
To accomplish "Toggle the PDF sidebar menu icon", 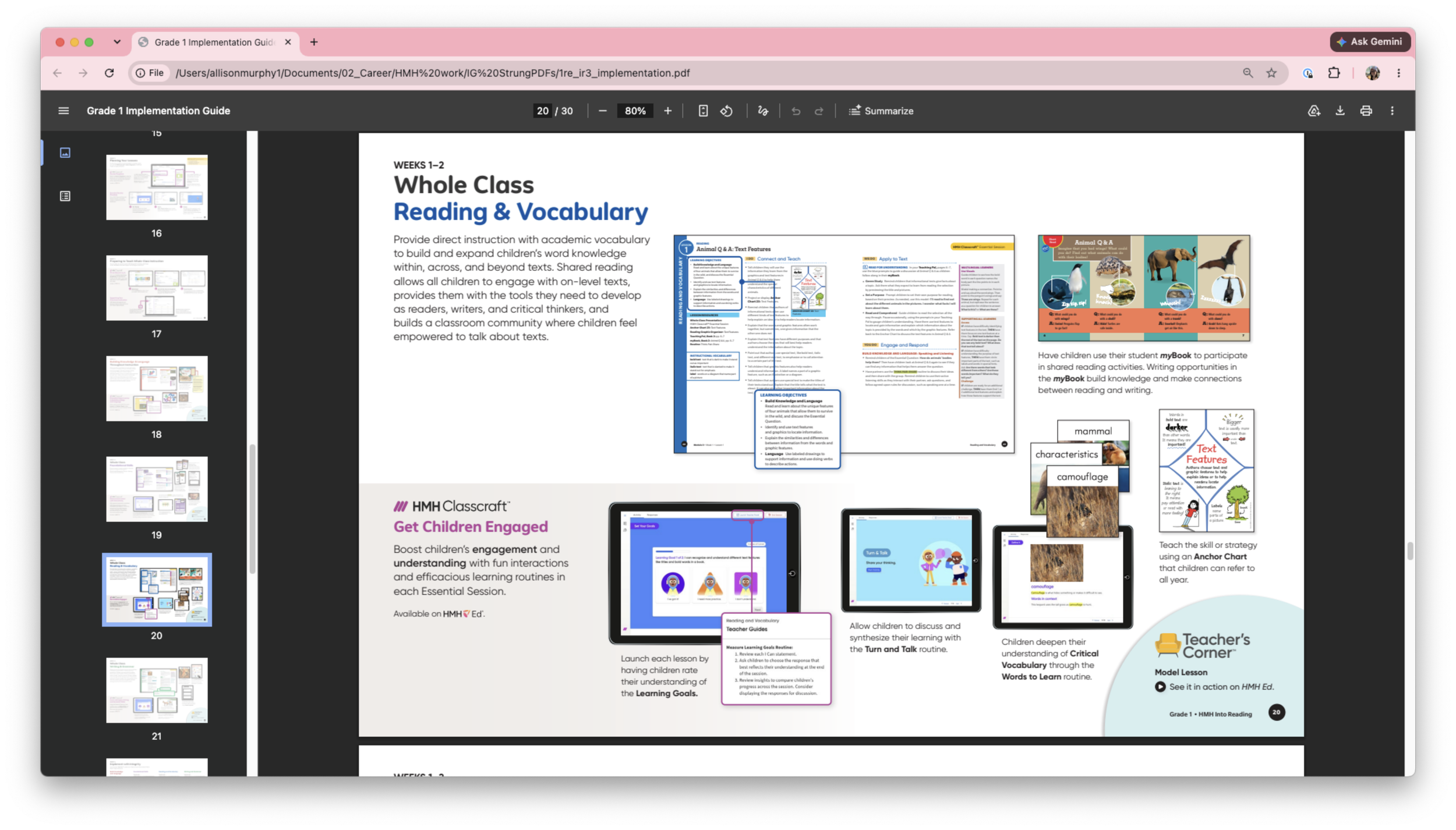I will (x=63, y=111).
